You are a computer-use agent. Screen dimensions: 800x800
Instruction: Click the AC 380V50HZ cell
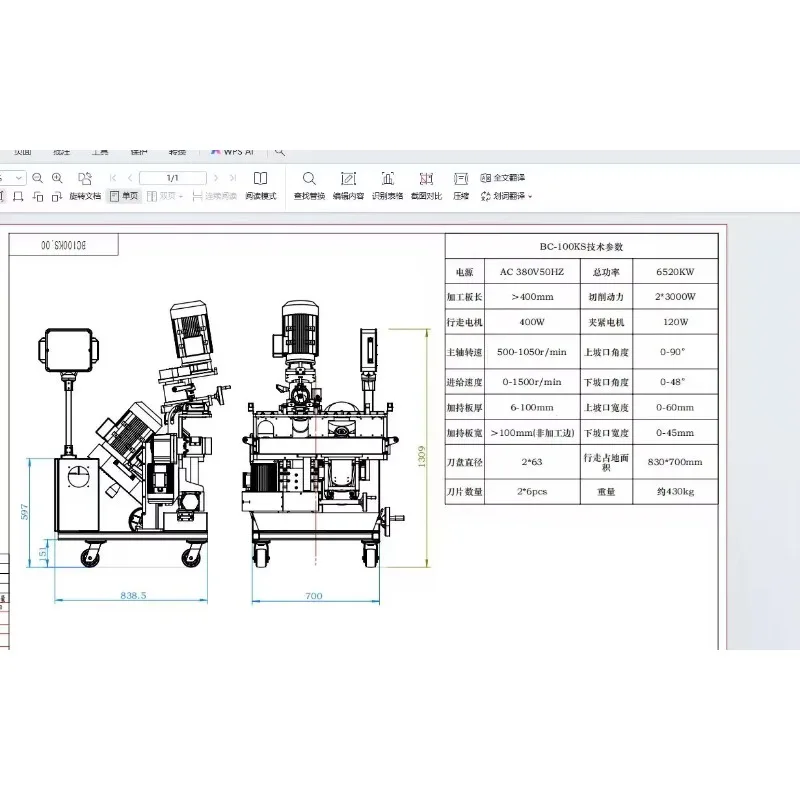(x=532, y=271)
